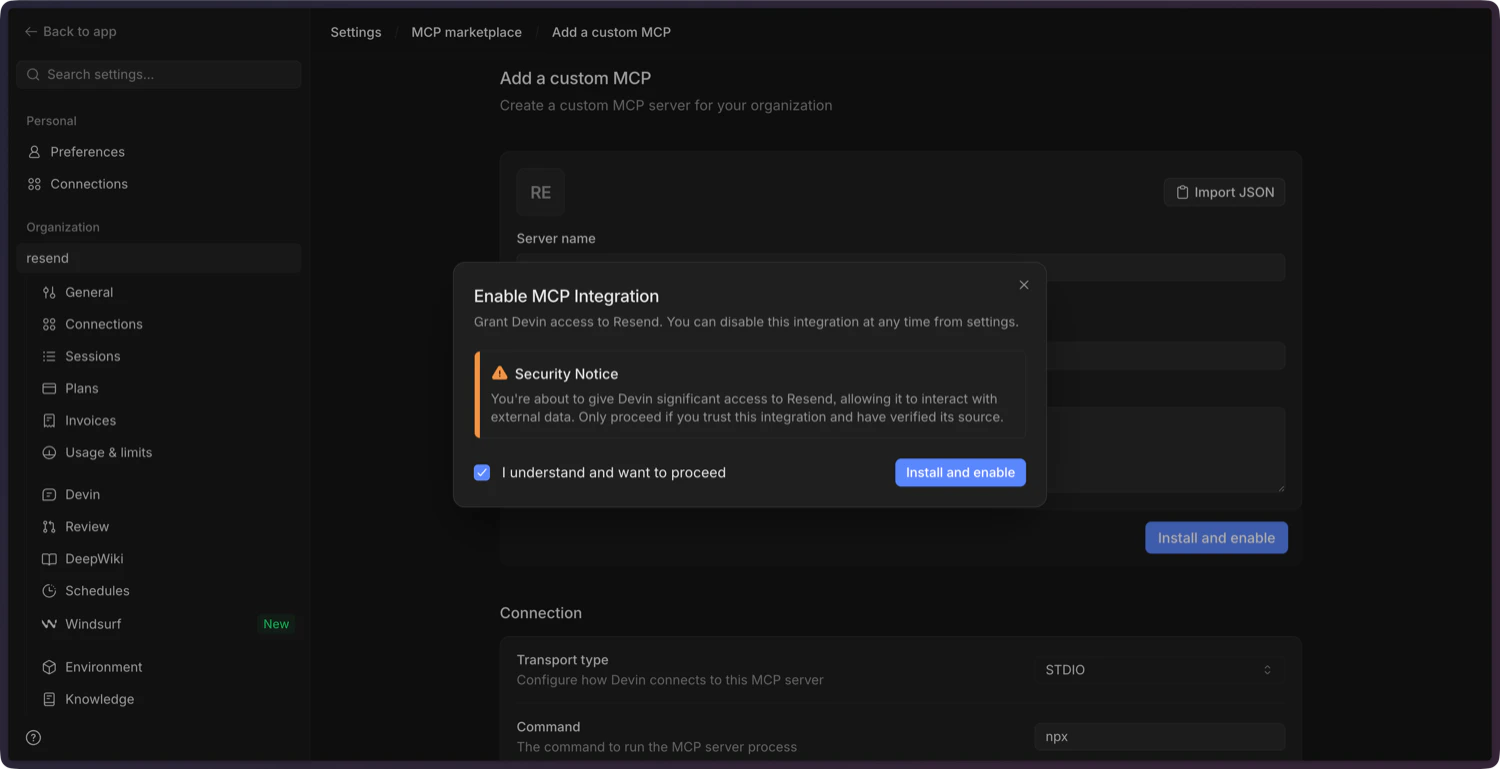Click Settings in the breadcrumb
Image resolution: width=1500 pixels, height=769 pixels.
(356, 32)
